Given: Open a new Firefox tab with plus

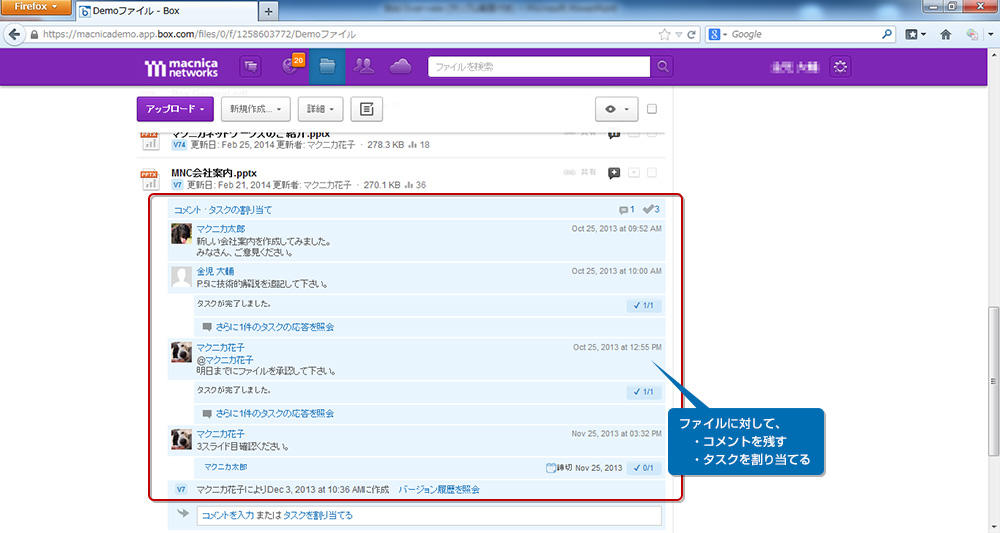Looking at the screenshot, I should pyautogui.click(x=268, y=11).
